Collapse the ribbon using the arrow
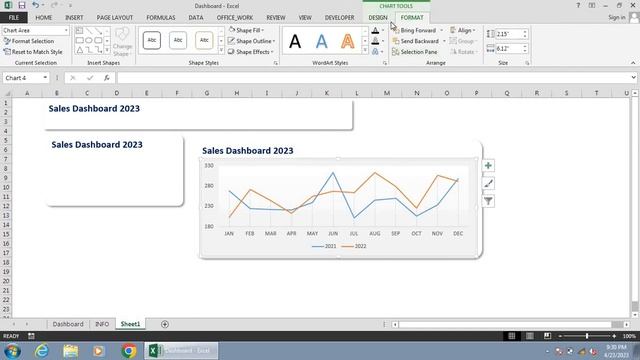 click(633, 63)
